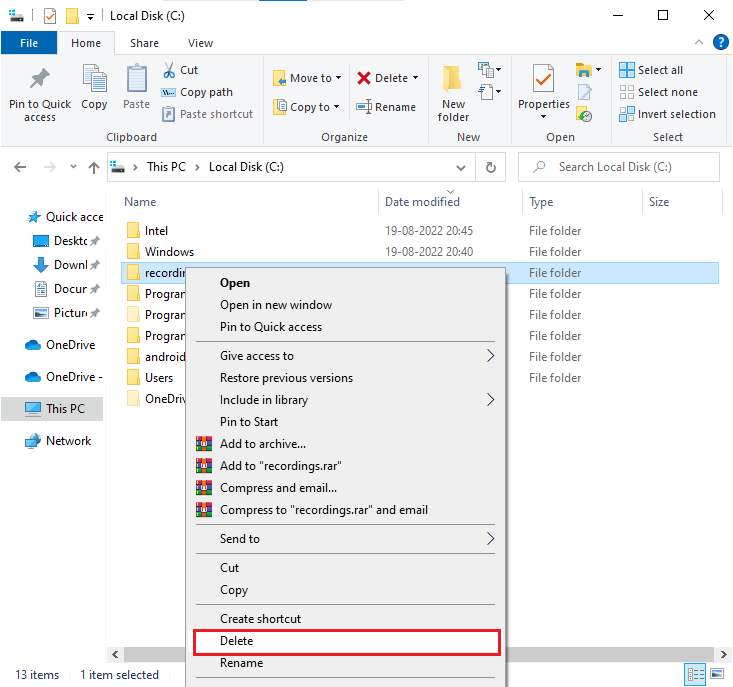Screen dimensions: 733x687
Task: Click the Cut scissors icon in ribbon
Action: point(169,70)
